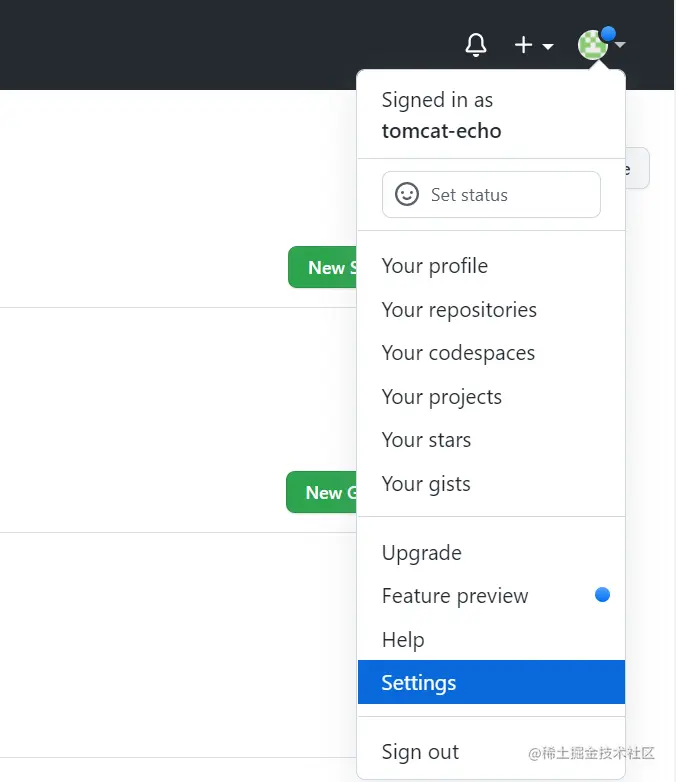Screen dimensions: 676x782
Task: Click the notifications bell icon
Action: point(476,44)
